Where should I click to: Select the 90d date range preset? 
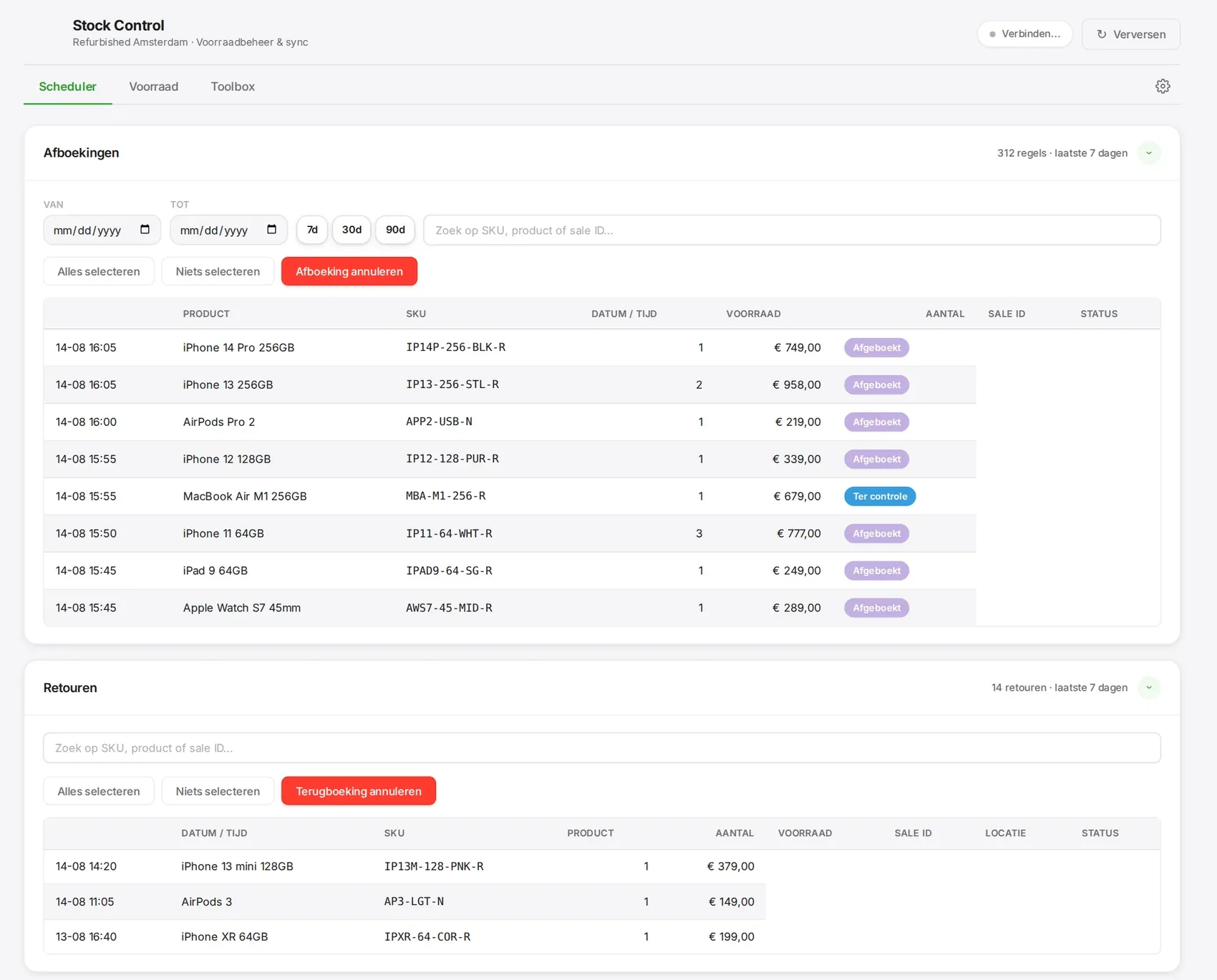[395, 230]
